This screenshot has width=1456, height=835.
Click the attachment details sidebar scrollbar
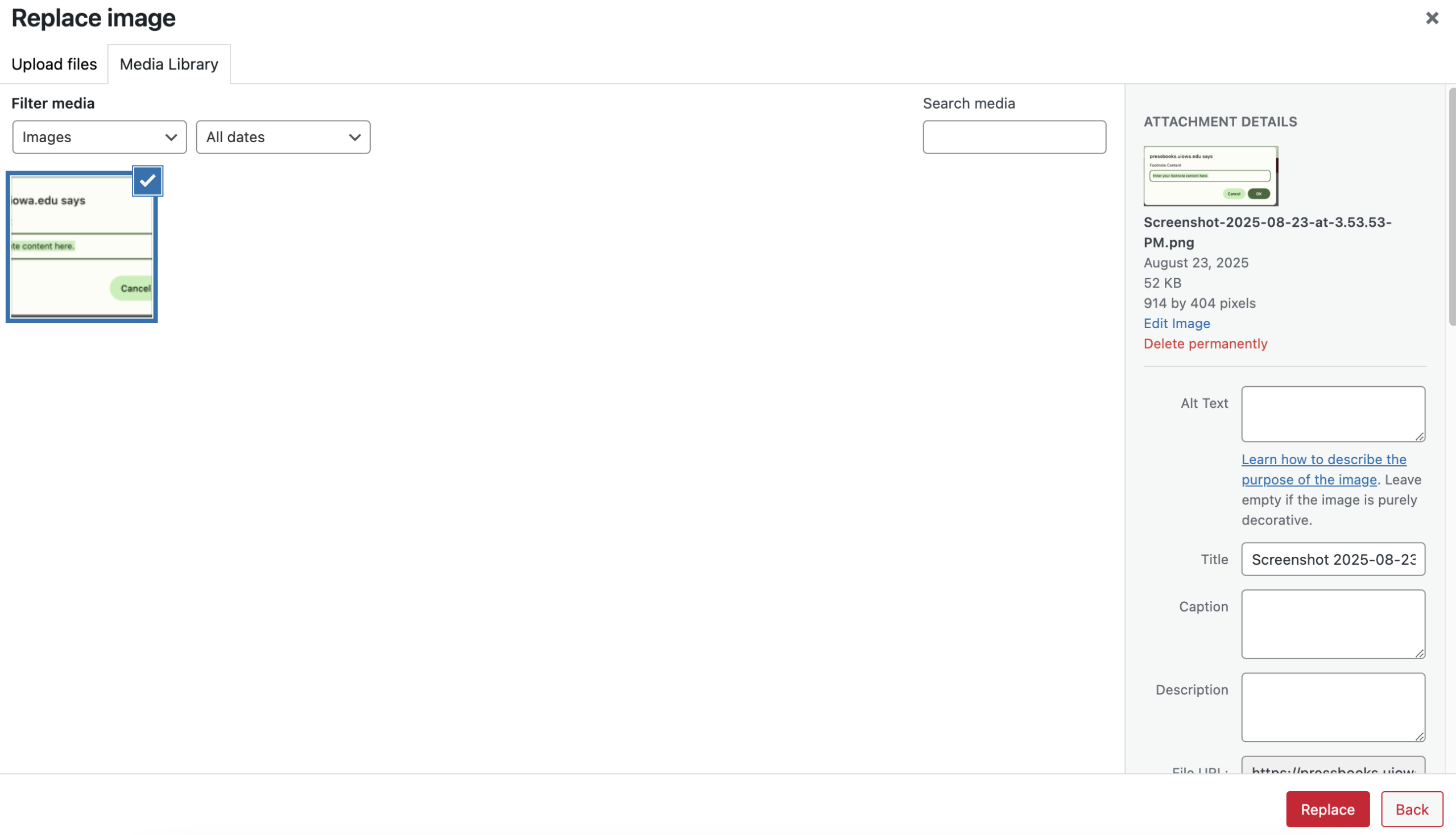(x=1451, y=206)
